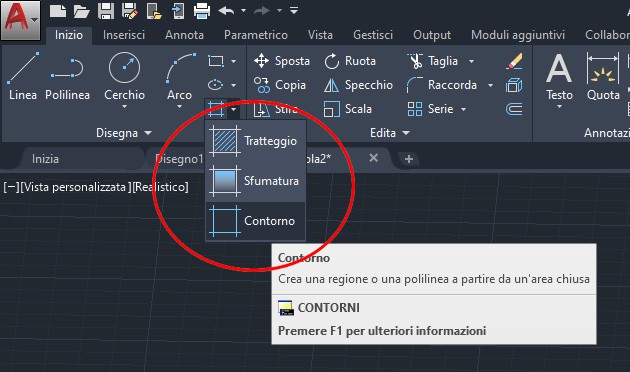Image resolution: width=630 pixels, height=372 pixels.
Task: Click the Open folder icon
Action: 82,11
